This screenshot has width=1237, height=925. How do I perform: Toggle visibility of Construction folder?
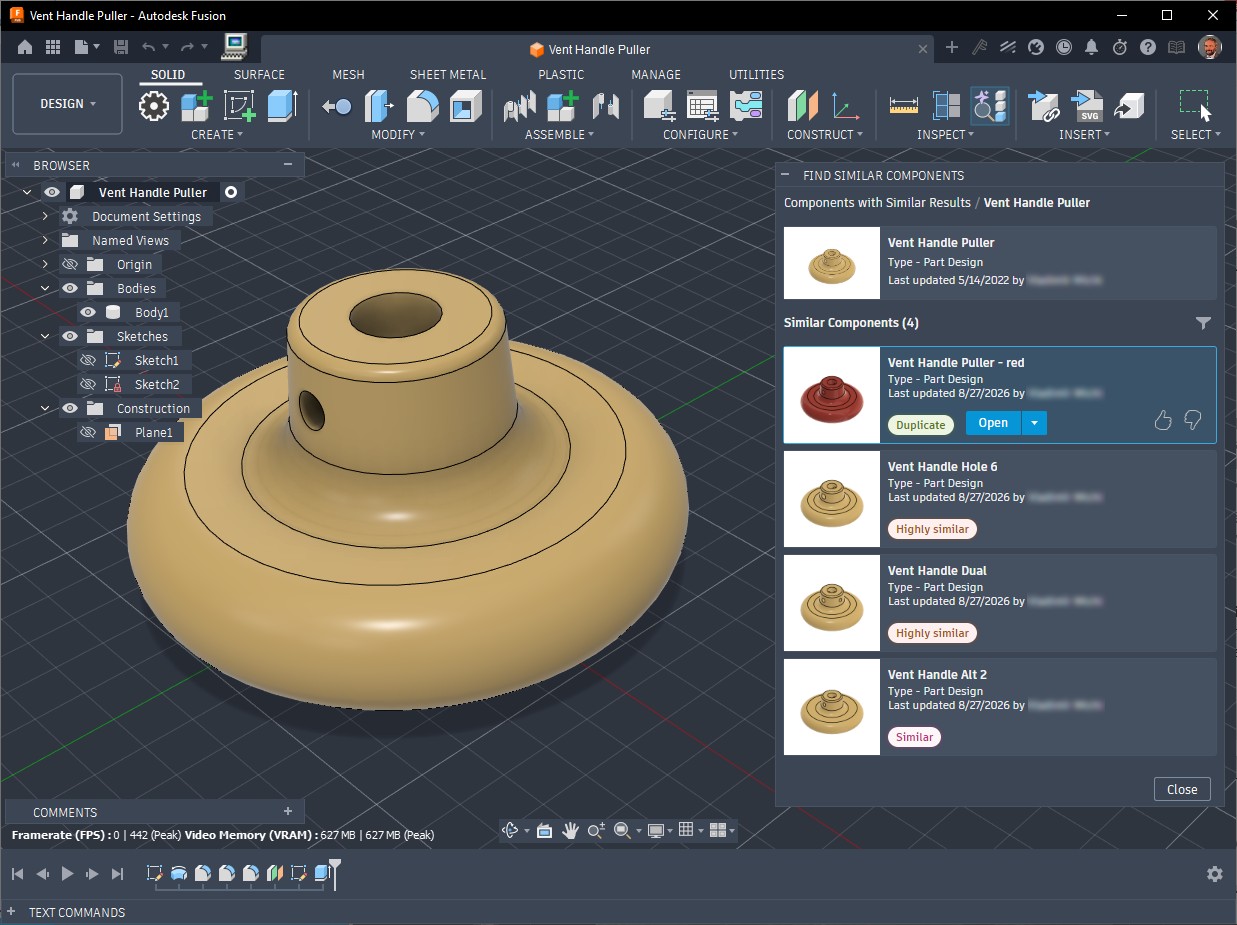tap(70, 408)
